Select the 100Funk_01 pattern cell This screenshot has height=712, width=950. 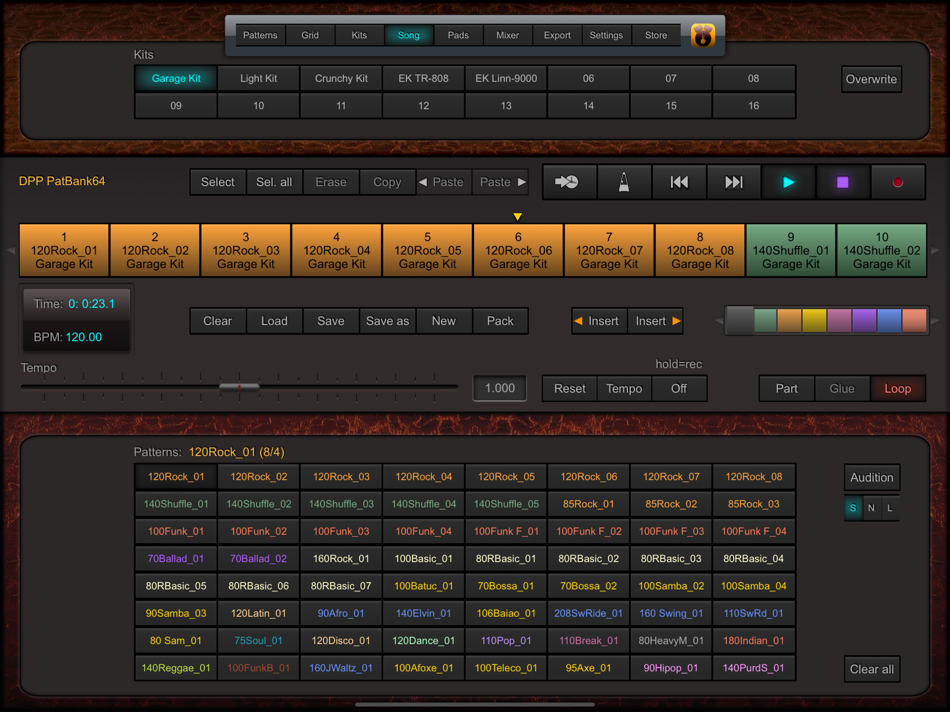click(176, 531)
